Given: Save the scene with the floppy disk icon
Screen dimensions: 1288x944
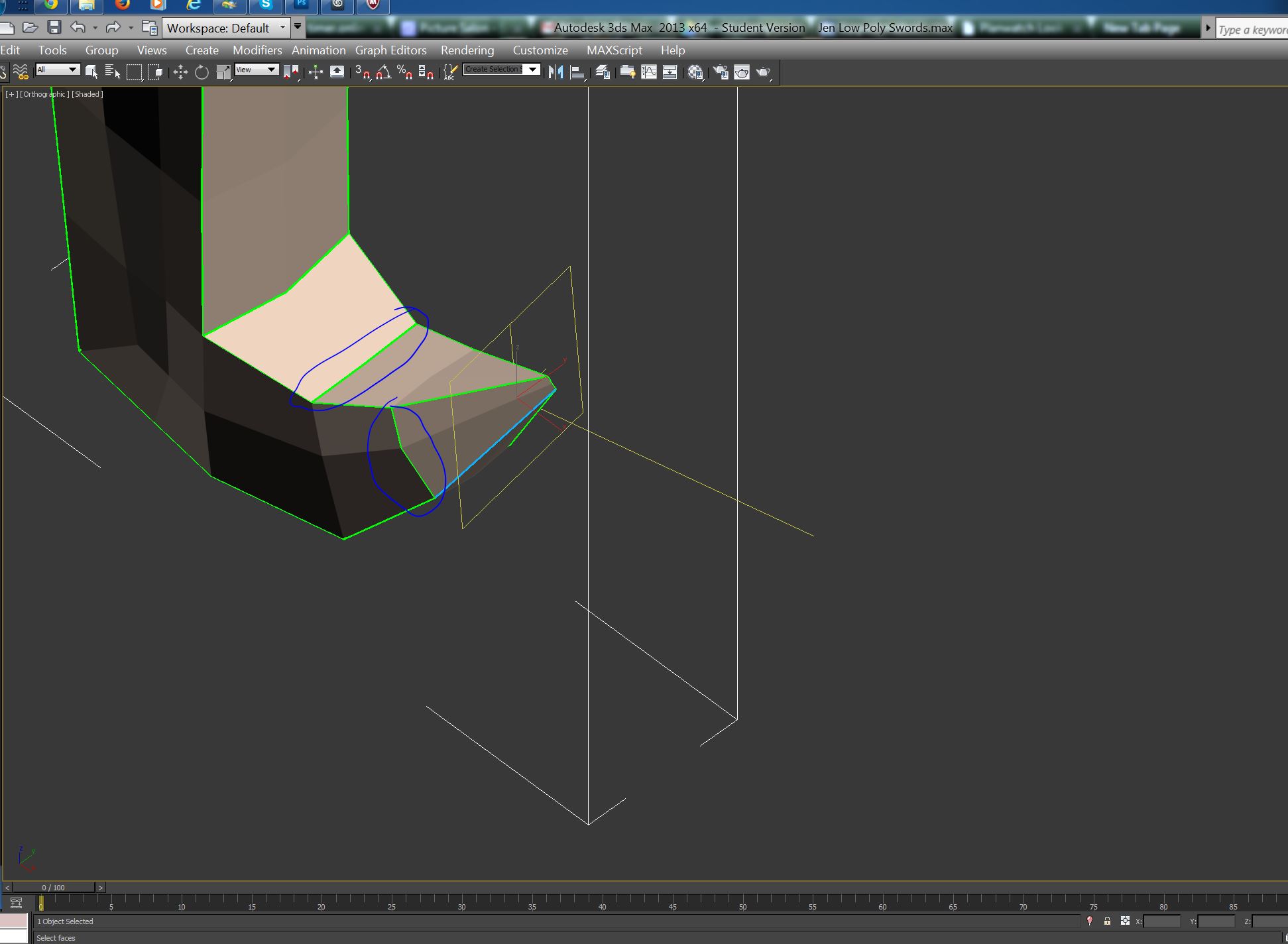Looking at the screenshot, I should [54, 27].
